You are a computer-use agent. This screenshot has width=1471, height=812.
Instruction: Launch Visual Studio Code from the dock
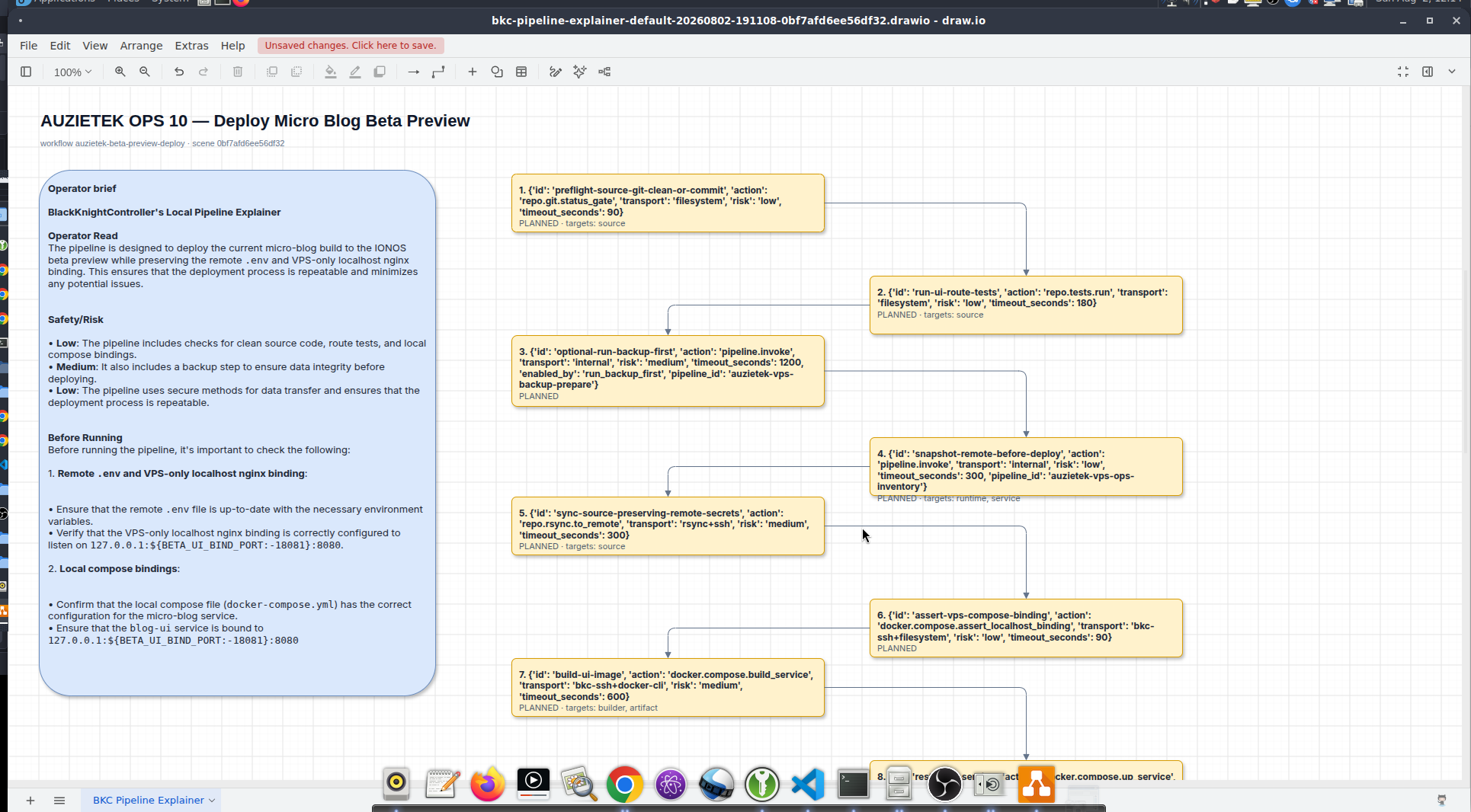point(808,784)
